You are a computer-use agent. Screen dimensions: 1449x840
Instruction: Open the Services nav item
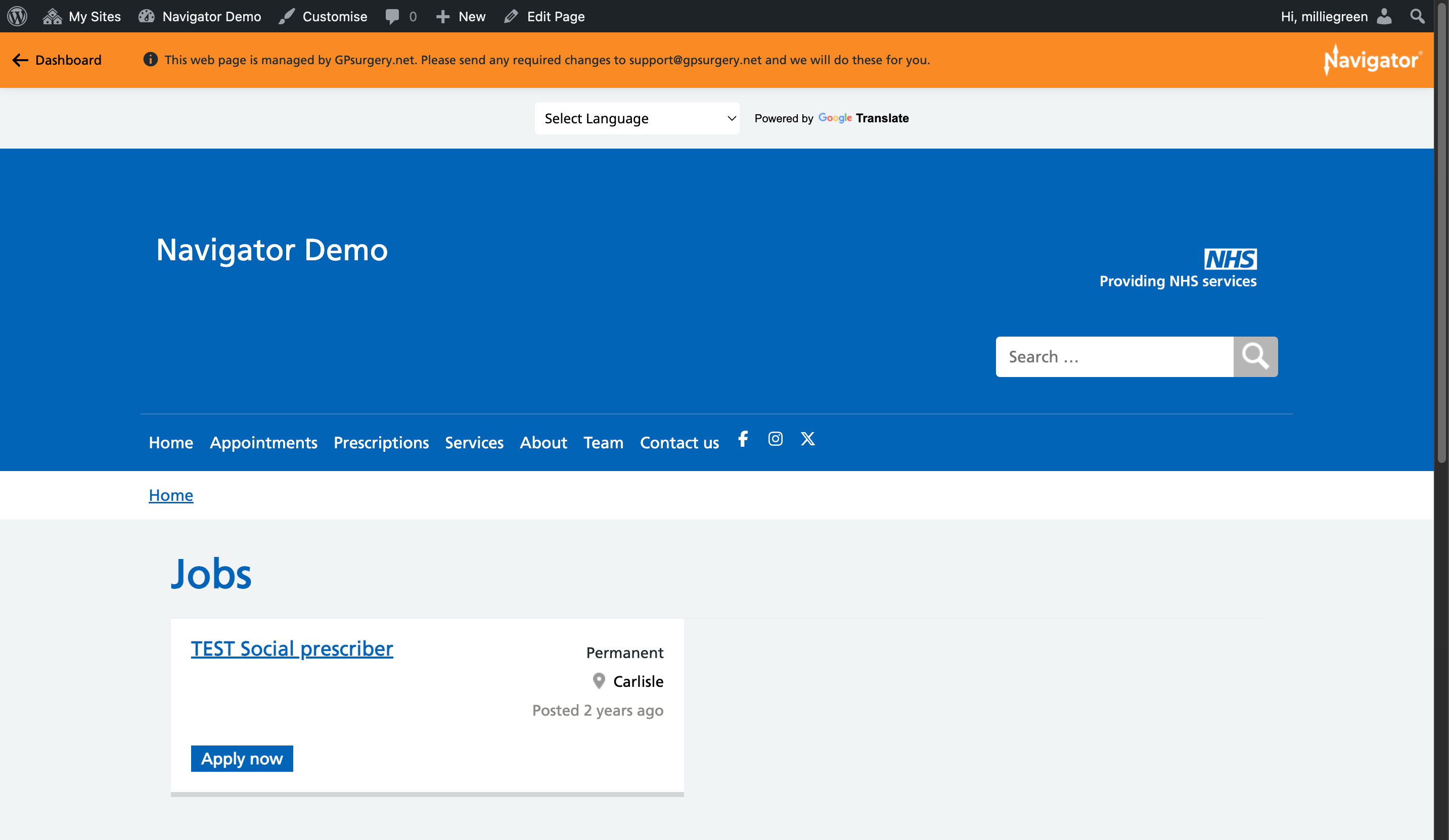[474, 442]
